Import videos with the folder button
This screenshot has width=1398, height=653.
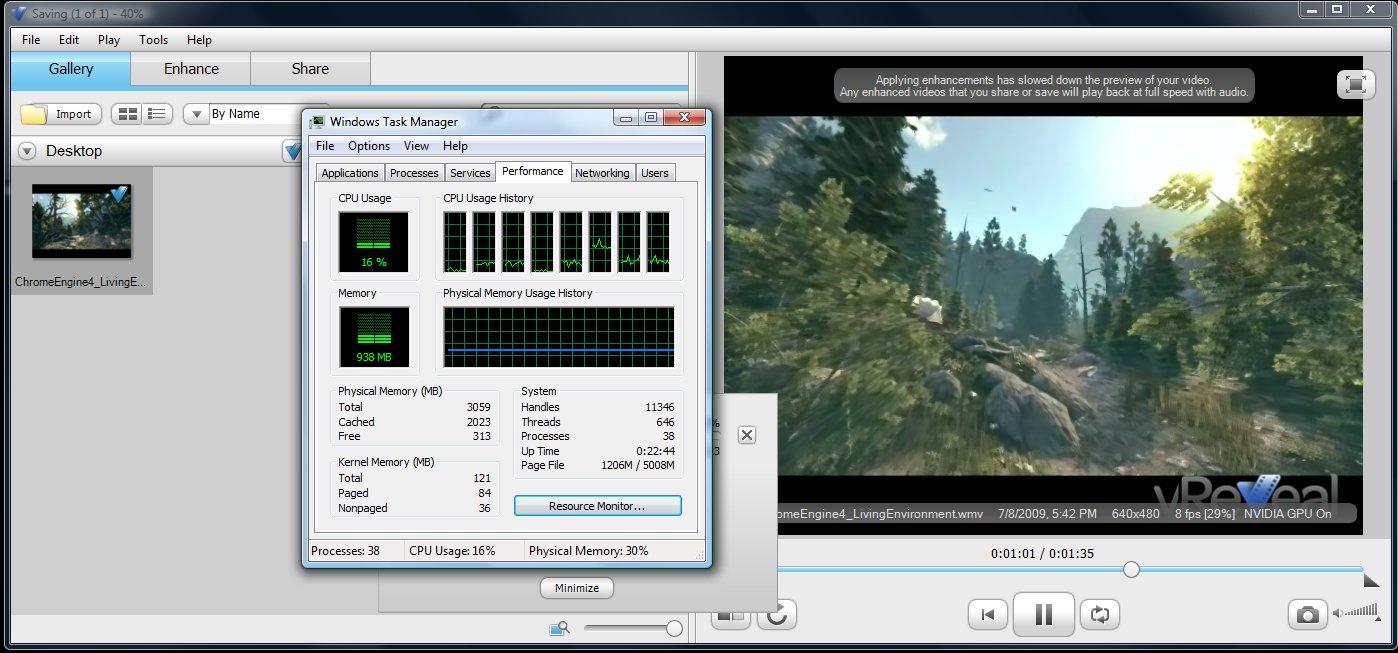[61, 114]
